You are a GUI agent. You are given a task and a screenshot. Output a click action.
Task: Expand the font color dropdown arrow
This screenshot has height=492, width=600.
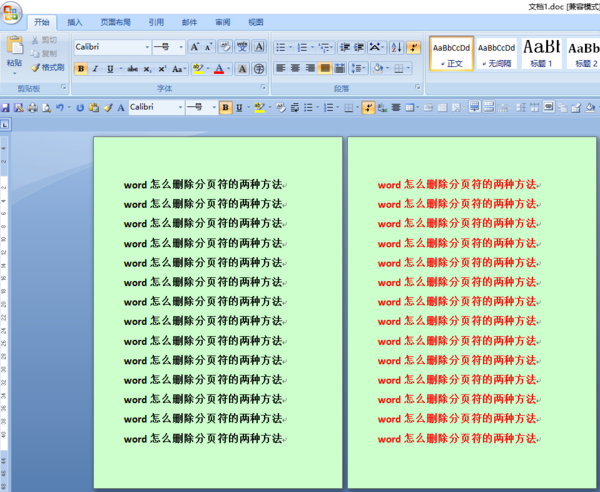point(229,69)
